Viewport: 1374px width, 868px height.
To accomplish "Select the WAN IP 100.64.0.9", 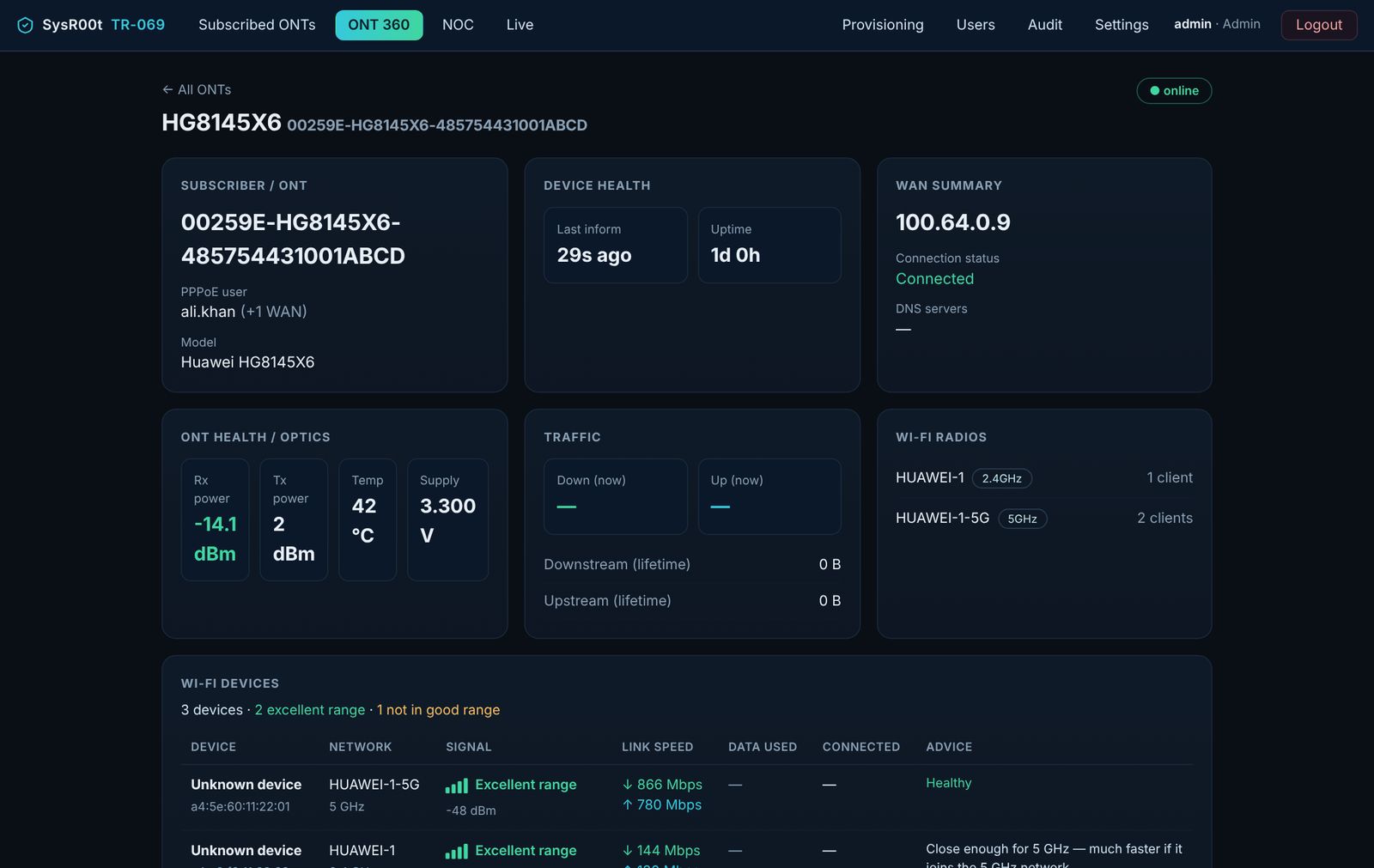I will click(953, 222).
